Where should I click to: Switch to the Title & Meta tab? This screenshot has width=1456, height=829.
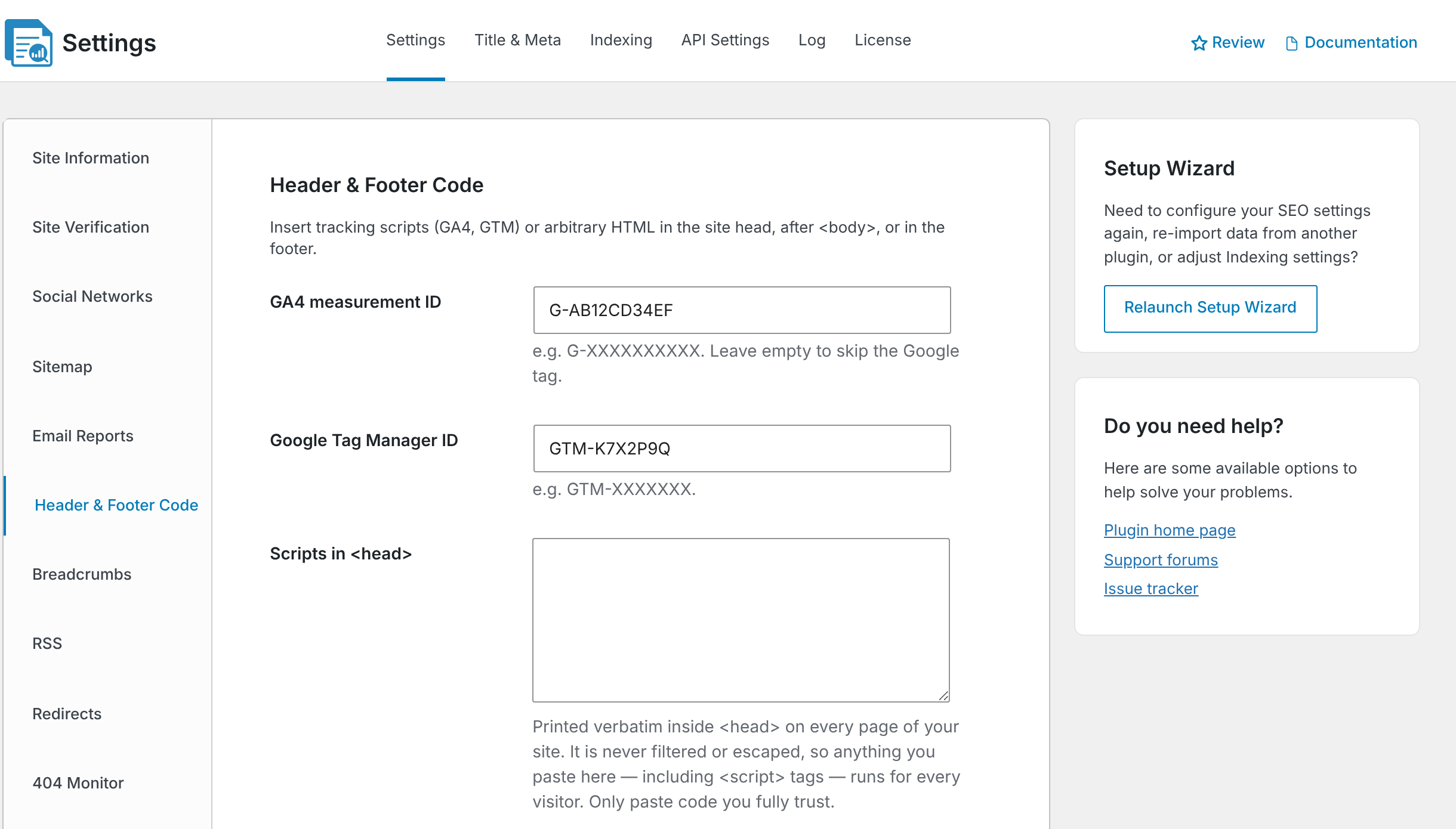[518, 40]
